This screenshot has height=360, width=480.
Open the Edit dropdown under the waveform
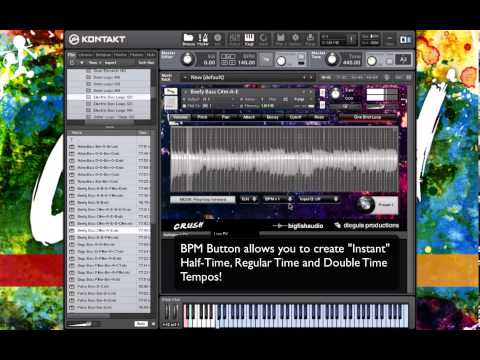coord(249,199)
